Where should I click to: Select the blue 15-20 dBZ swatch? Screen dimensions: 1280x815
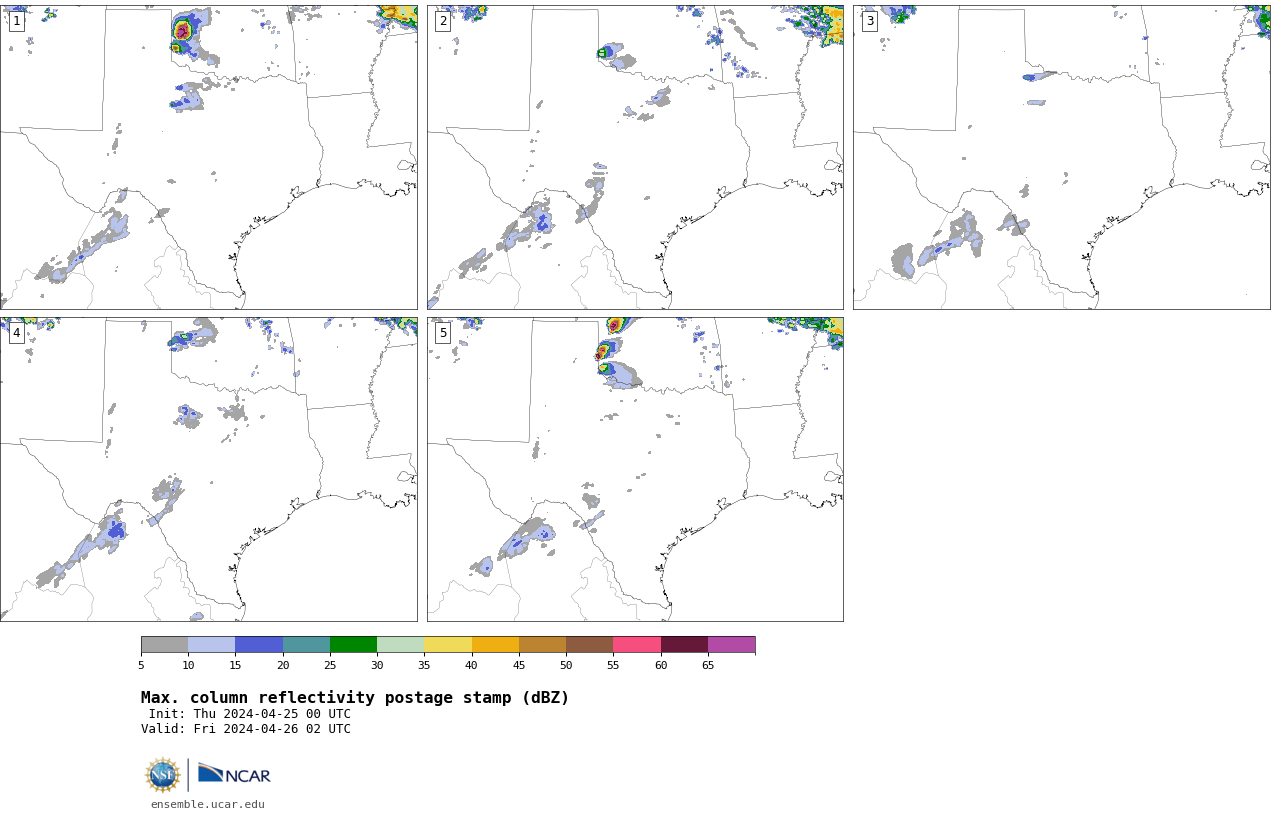pyautogui.click(x=259, y=644)
